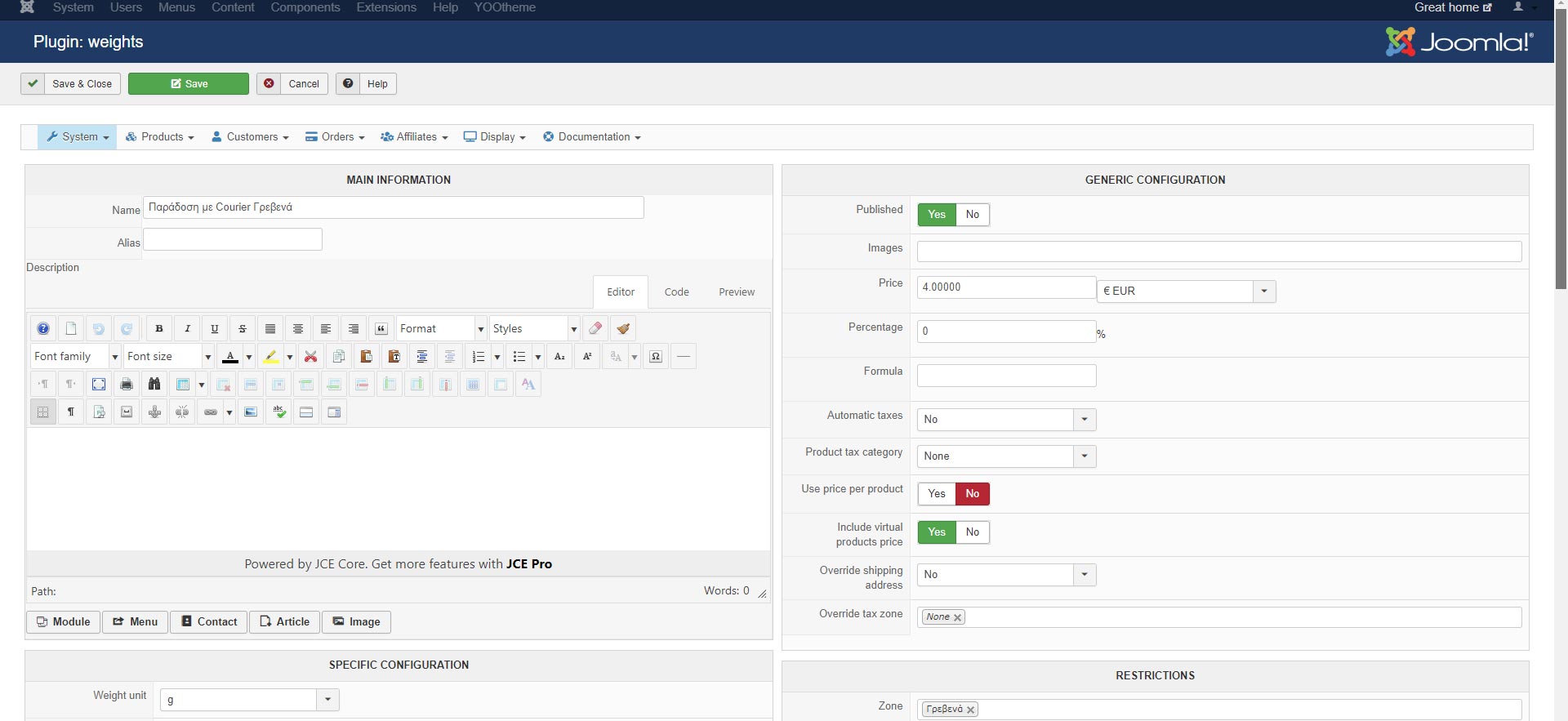Run the spell checker
This screenshot has height=721, width=1568.
[x=279, y=412]
